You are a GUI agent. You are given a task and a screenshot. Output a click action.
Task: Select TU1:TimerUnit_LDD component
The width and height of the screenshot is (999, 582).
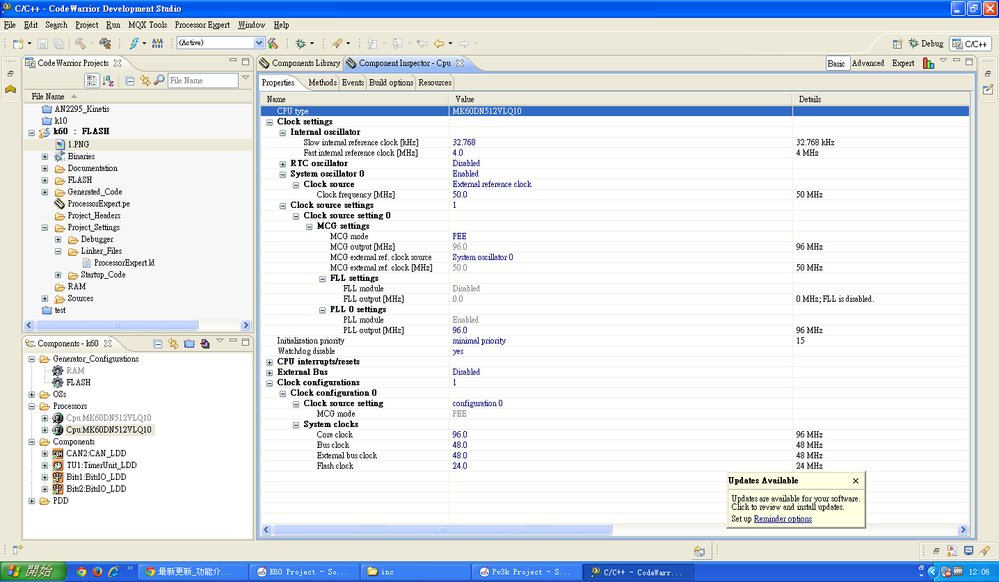(101, 465)
